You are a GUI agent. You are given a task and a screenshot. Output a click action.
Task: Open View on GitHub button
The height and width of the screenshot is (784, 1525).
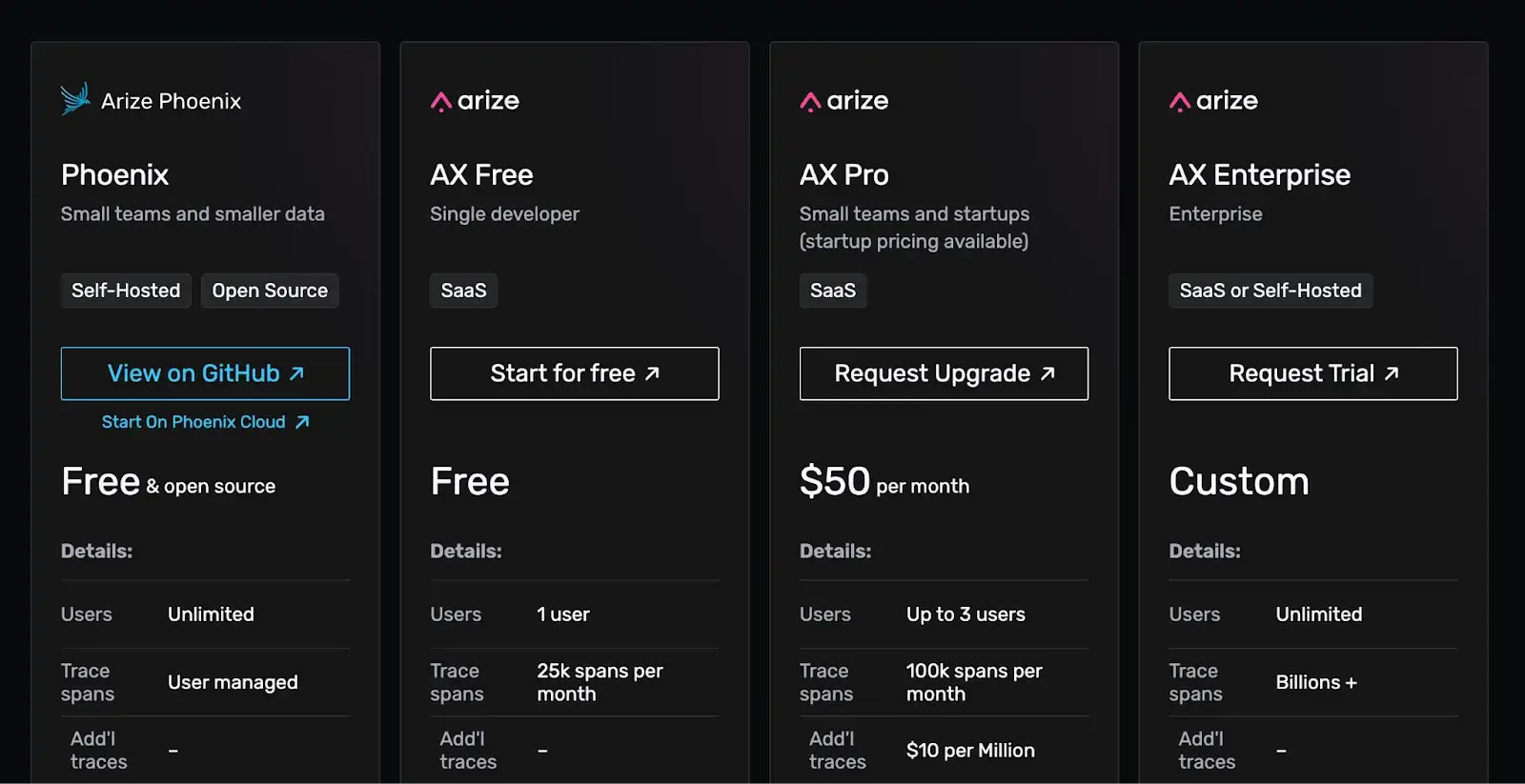[x=205, y=373]
